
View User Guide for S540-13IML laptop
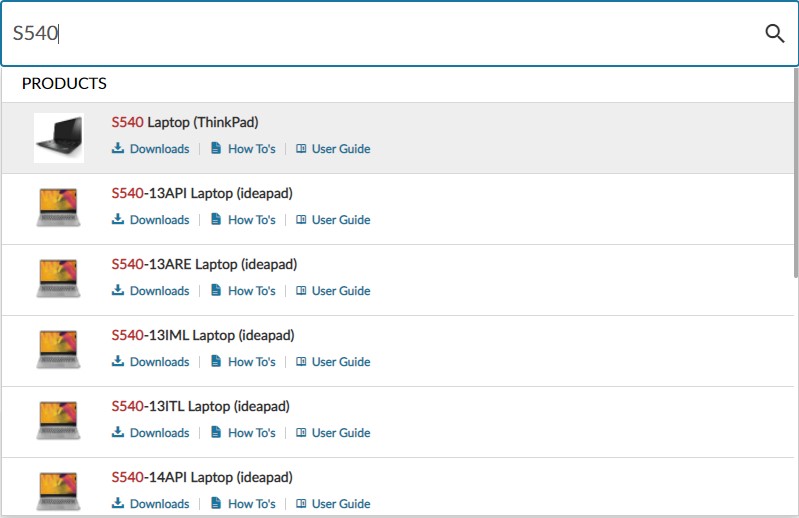click(340, 362)
